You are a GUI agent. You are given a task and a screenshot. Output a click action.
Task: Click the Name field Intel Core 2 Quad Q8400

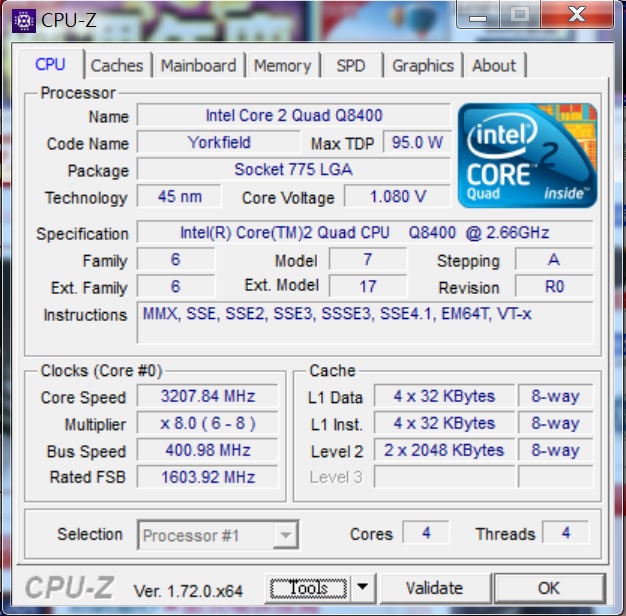pyautogui.click(x=294, y=115)
